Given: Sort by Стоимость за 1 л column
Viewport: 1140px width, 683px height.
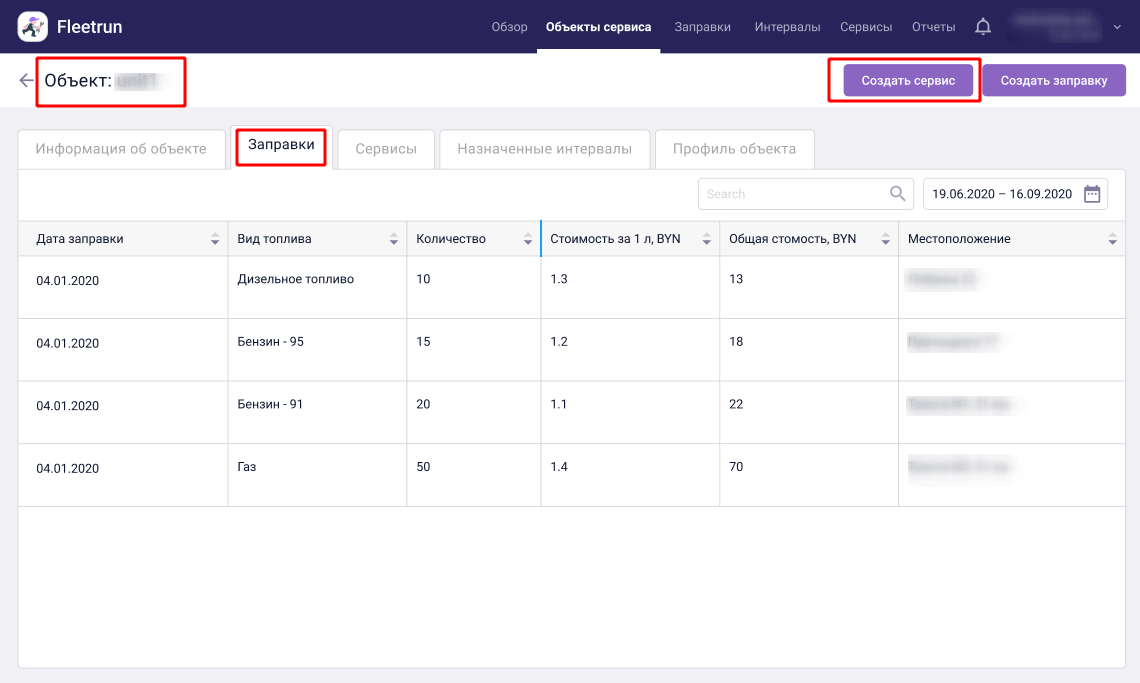Looking at the screenshot, I should pyautogui.click(x=706, y=239).
